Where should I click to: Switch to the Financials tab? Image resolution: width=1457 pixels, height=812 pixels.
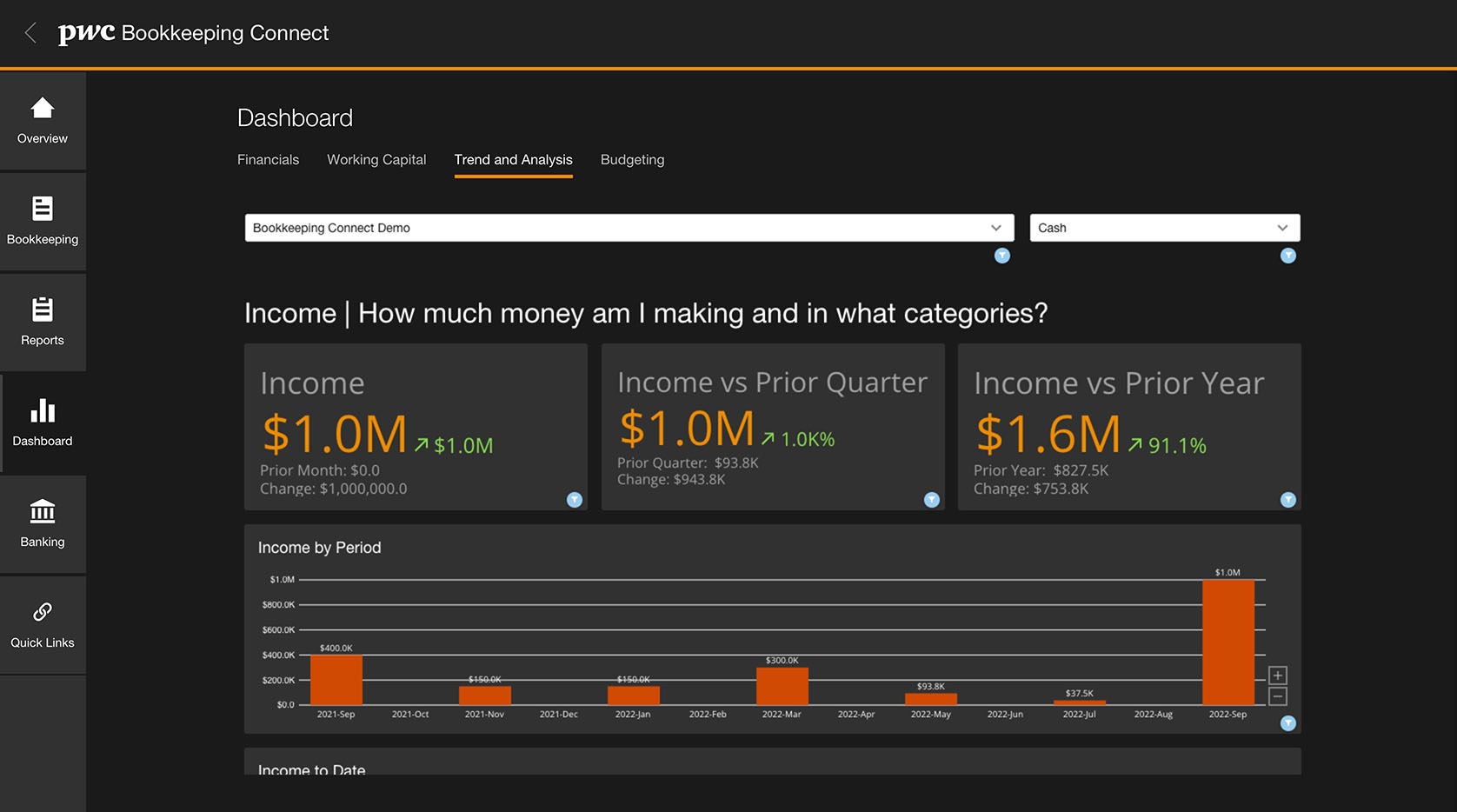click(268, 160)
